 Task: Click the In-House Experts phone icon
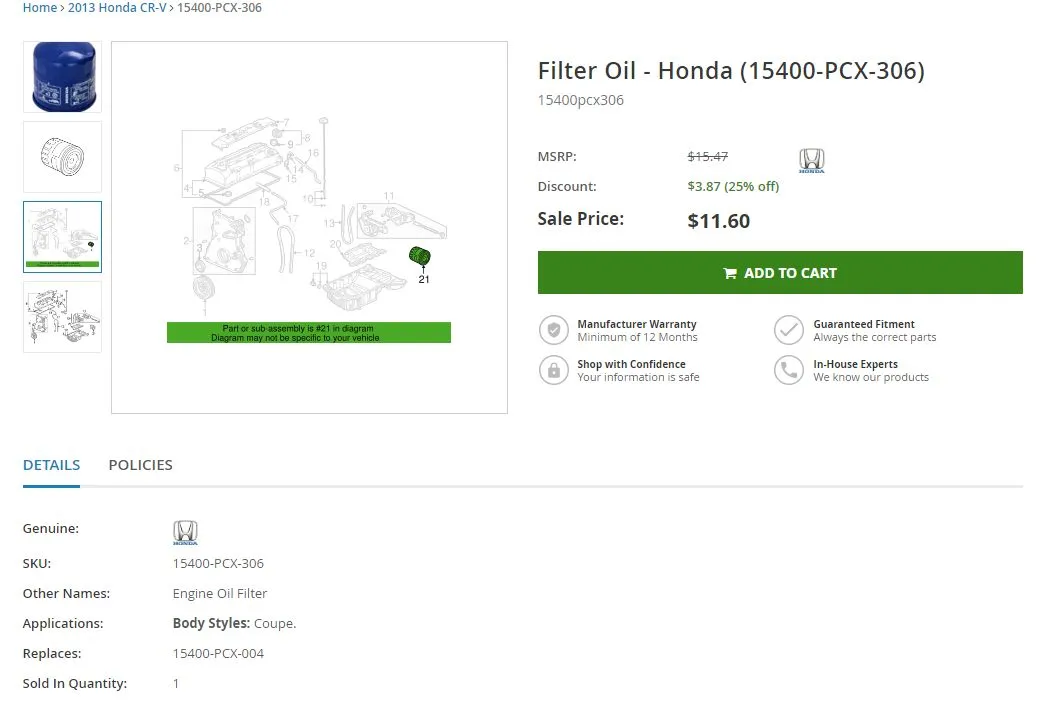click(x=789, y=370)
